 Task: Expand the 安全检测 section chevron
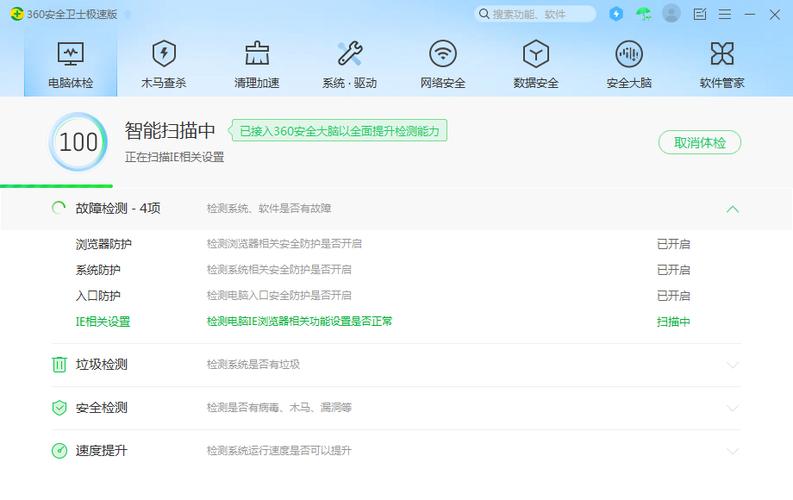tap(732, 408)
